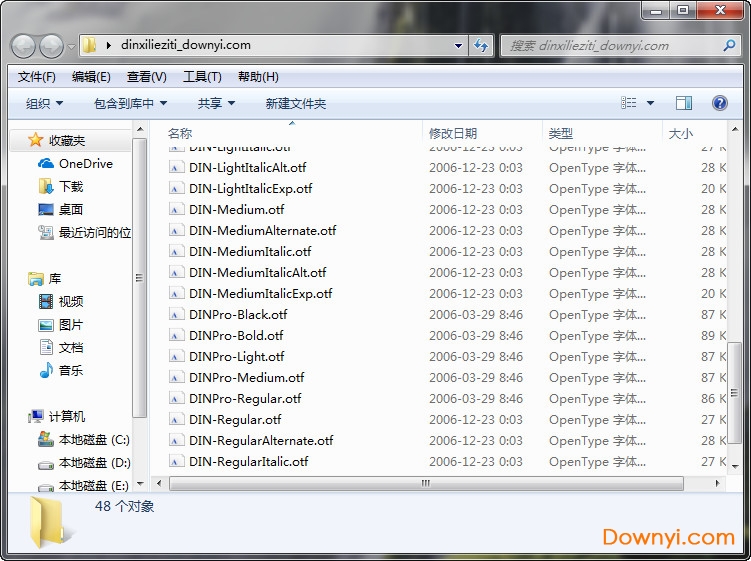The height and width of the screenshot is (561, 751).
Task: Select file DIN-MediumItalicExp.otf
Action: tap(261, 293)
